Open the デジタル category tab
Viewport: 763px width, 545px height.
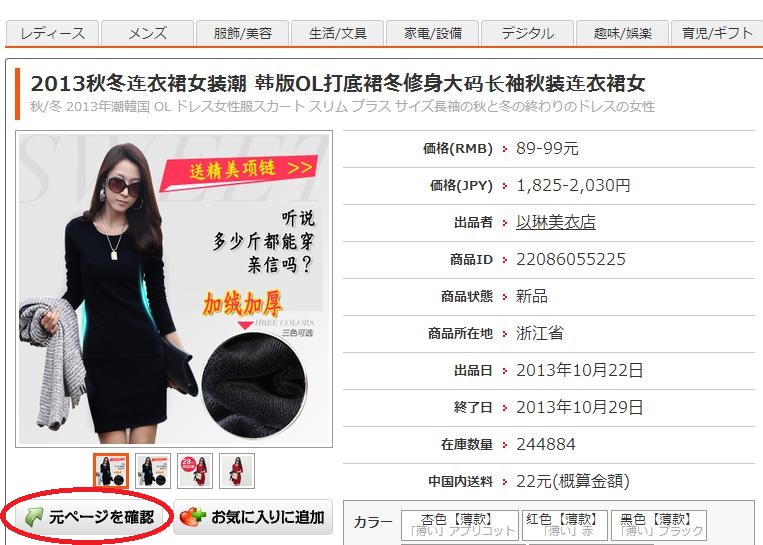click(528, 33)
